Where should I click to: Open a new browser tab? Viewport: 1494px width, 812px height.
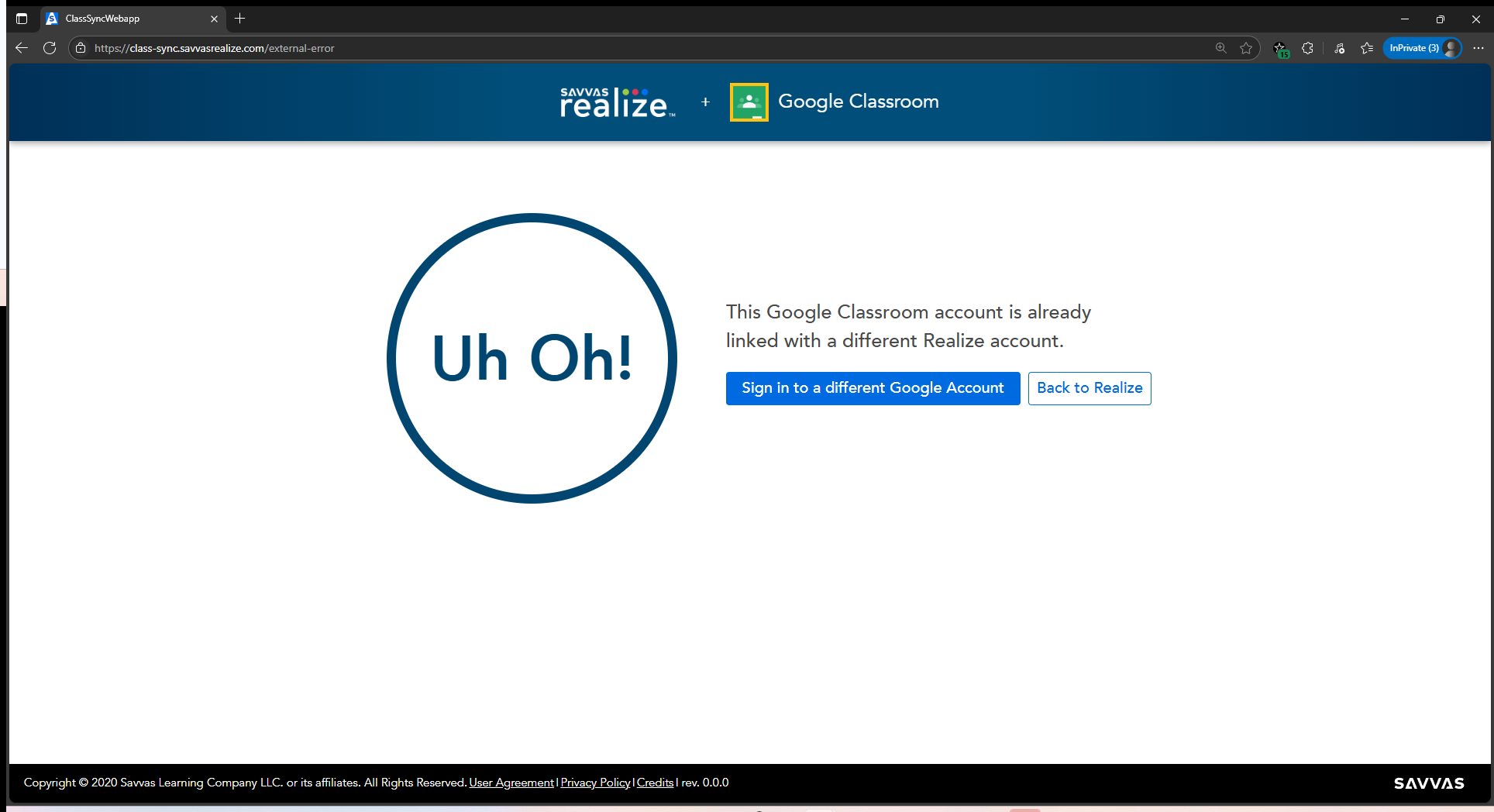coord(239,18)
